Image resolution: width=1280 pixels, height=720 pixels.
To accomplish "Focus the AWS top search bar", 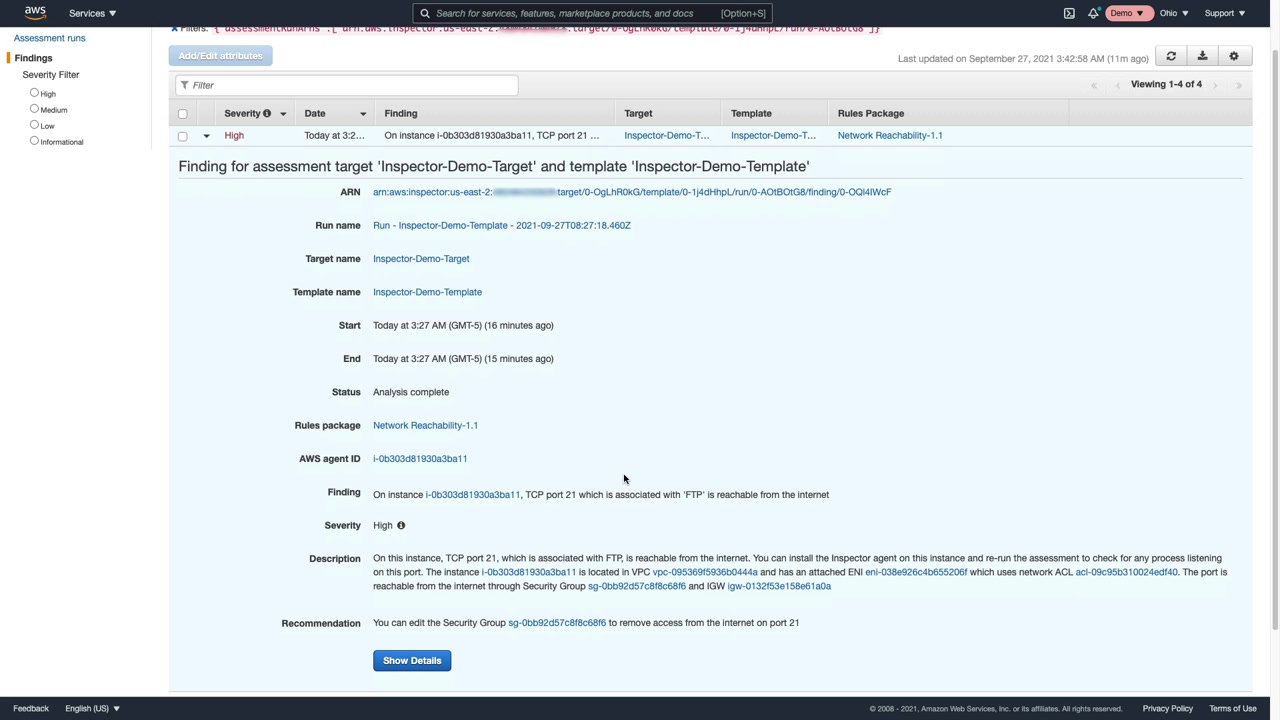I will [x=592, y=13].
